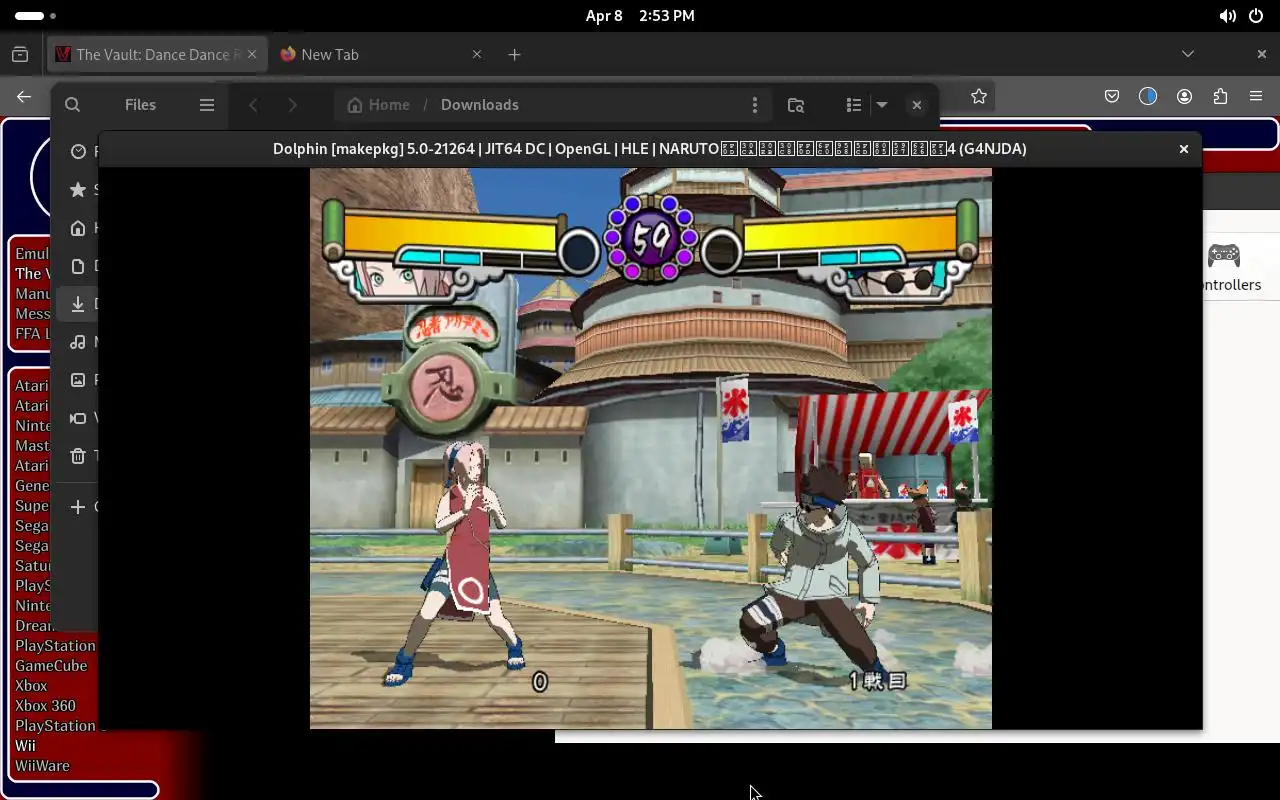Open Controllers button in Dolphin main window
1280x800 pixels.
1230,267
